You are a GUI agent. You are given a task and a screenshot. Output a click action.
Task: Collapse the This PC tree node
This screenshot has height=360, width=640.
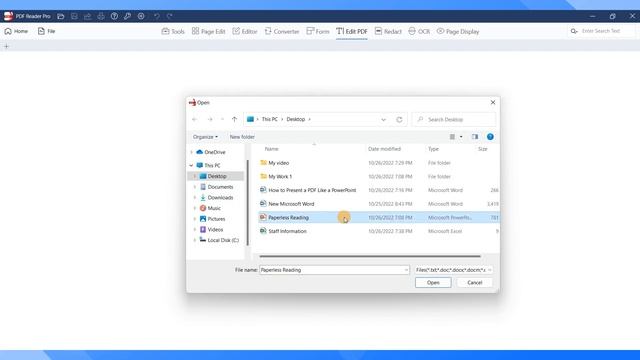pos(191,165)
